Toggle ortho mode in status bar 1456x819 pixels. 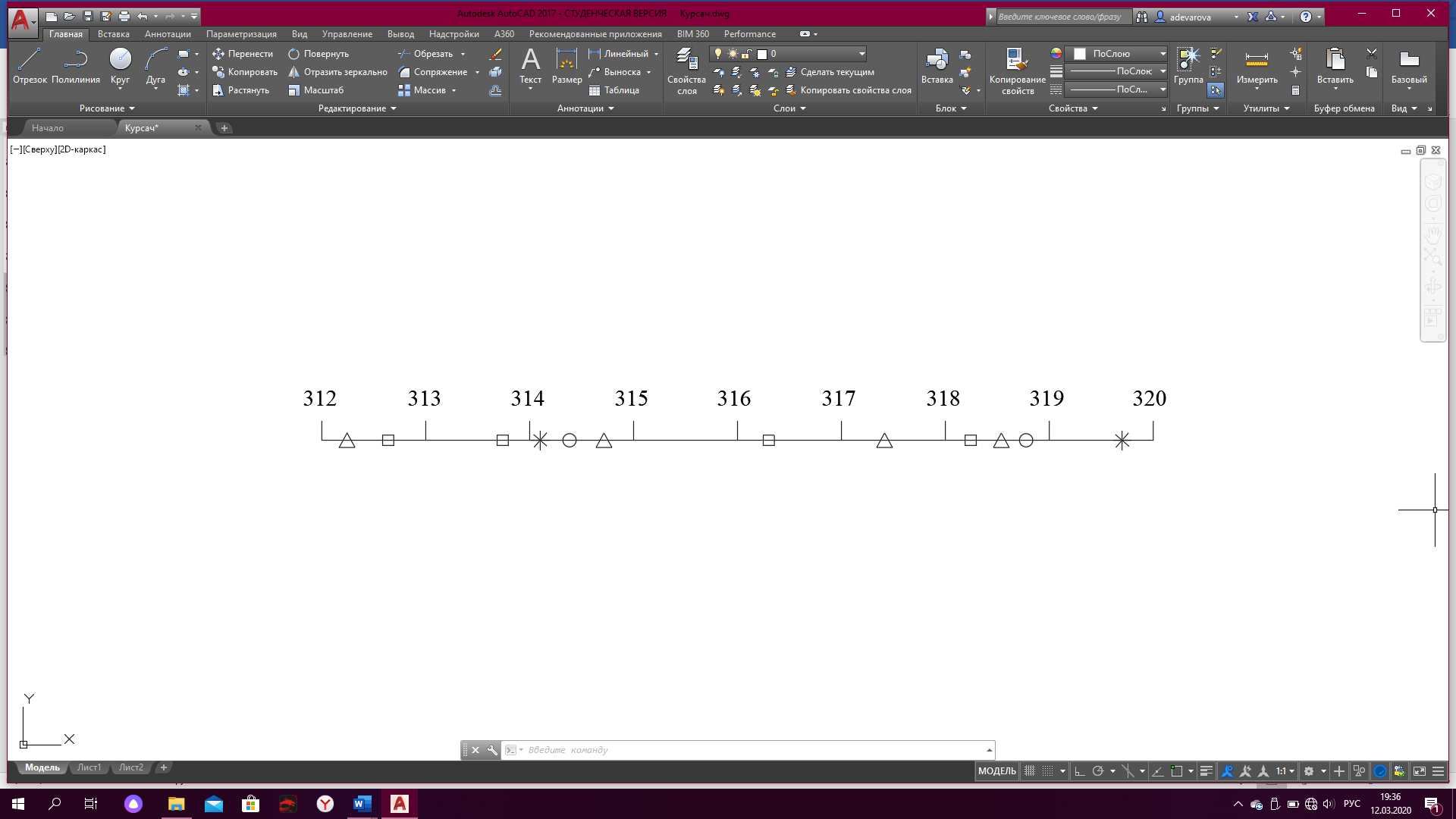click(x=1080, y=771)
